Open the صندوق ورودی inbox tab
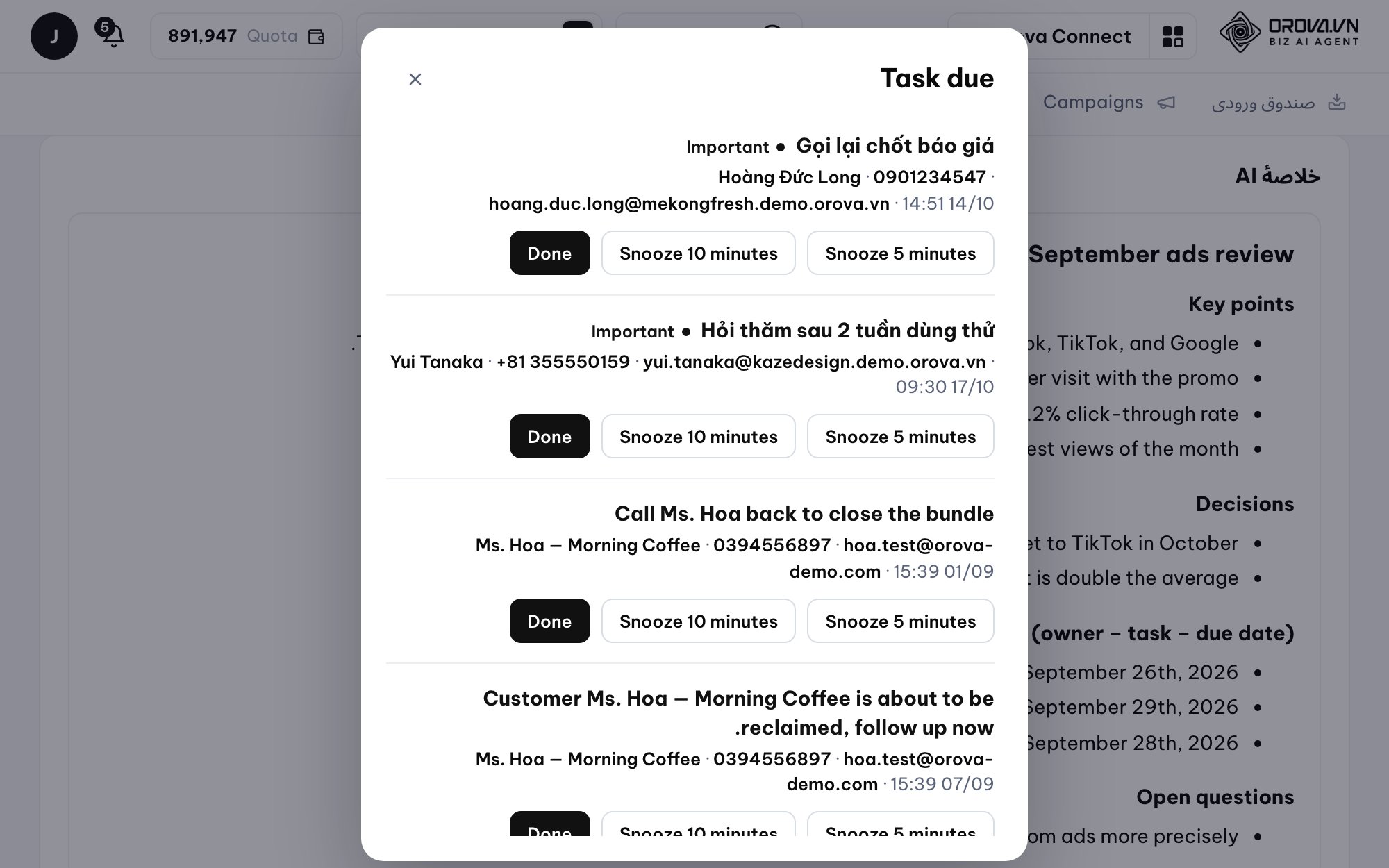 tap(1279, 103)
